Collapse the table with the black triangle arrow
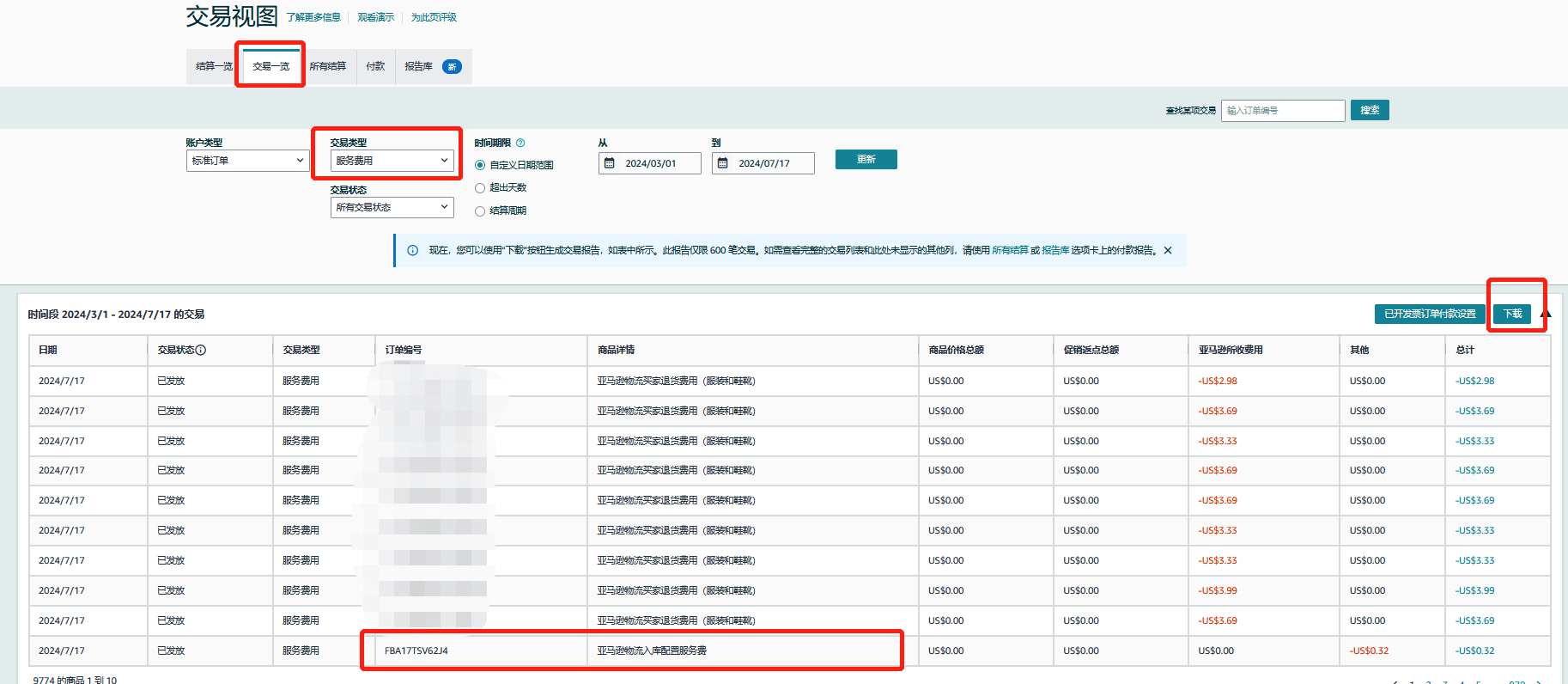Viewport: 1568px width, 684px height. [x=1546, y=314]
